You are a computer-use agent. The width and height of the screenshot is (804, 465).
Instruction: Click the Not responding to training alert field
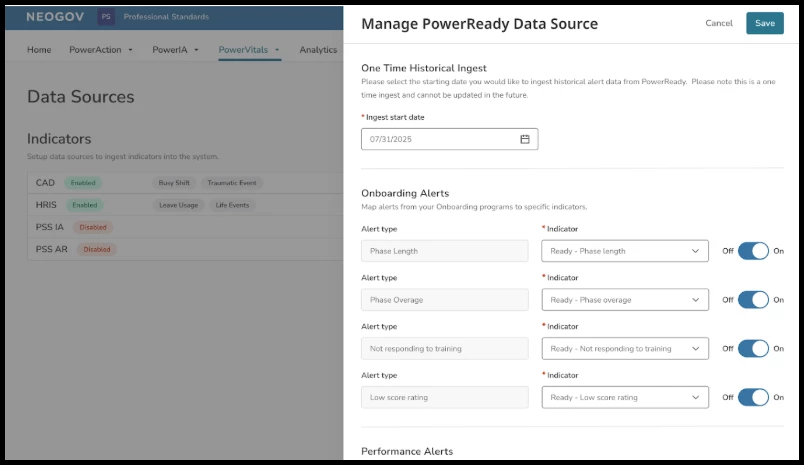coord(445,348)
